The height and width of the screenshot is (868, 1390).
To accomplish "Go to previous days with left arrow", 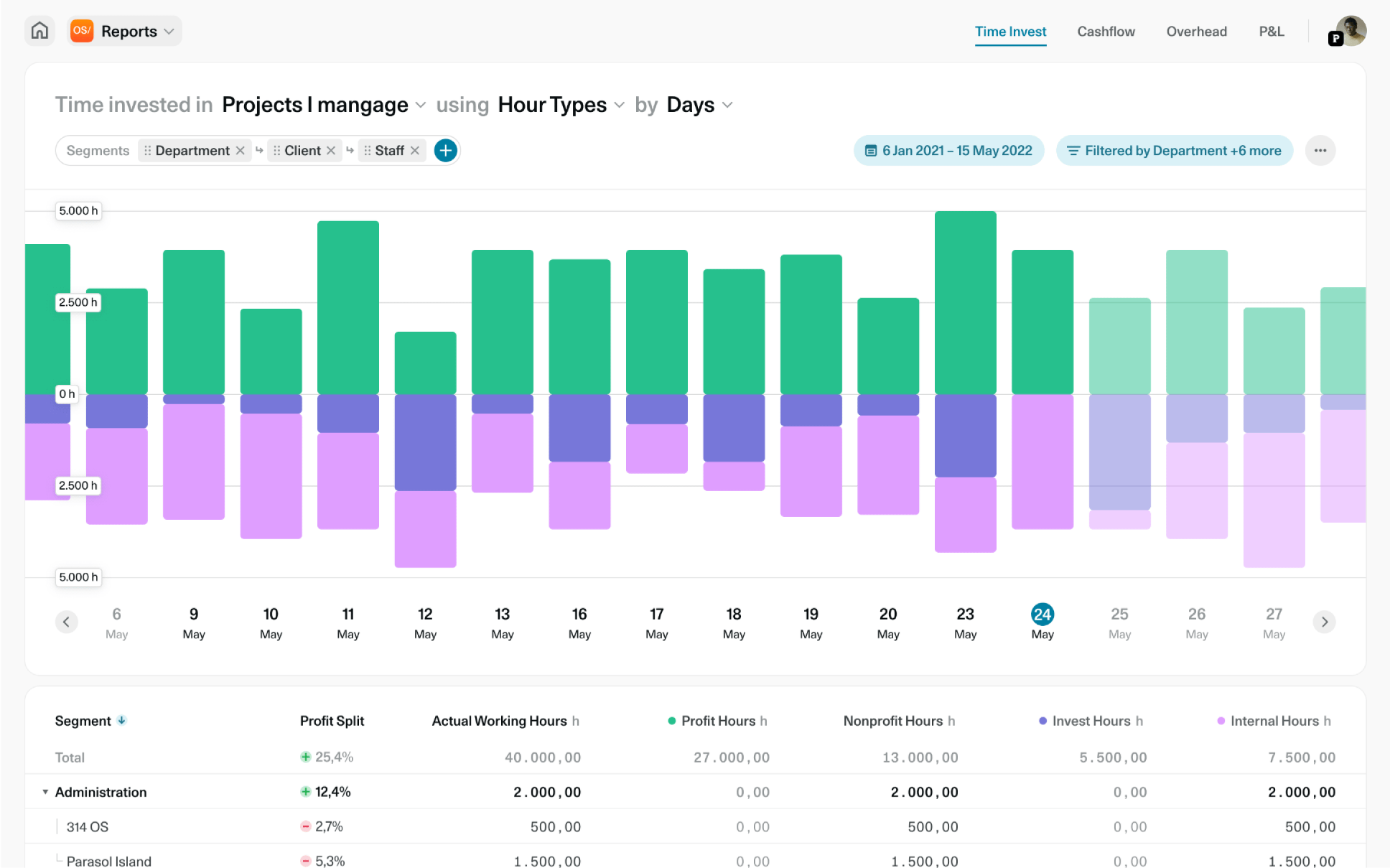I will click(66, 622).
